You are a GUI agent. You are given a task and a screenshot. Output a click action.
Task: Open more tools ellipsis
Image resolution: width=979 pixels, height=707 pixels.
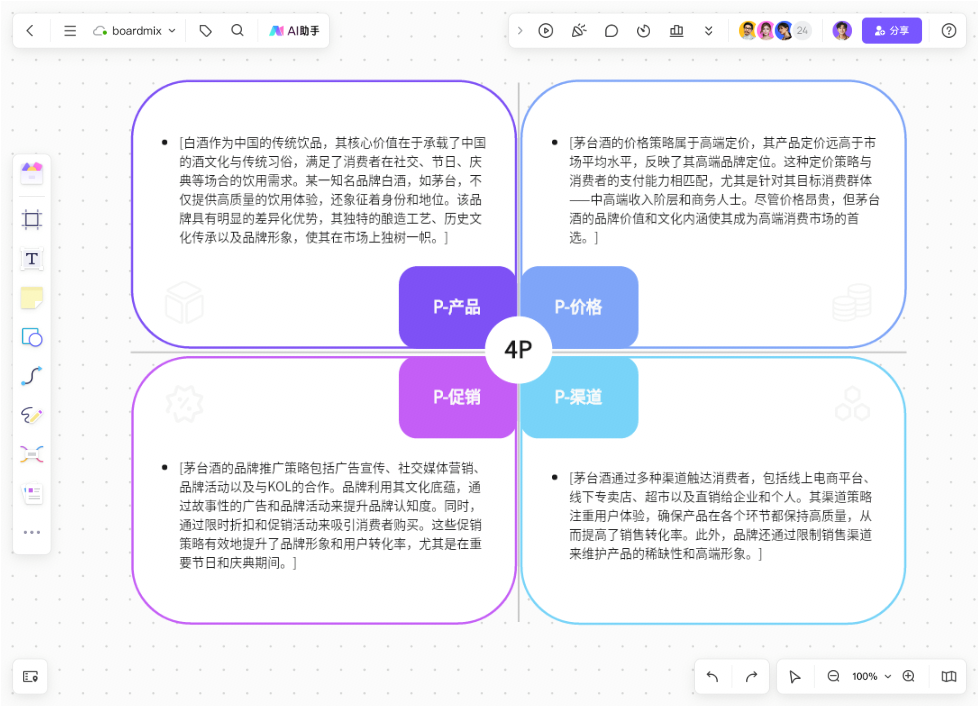click(32, 533)
